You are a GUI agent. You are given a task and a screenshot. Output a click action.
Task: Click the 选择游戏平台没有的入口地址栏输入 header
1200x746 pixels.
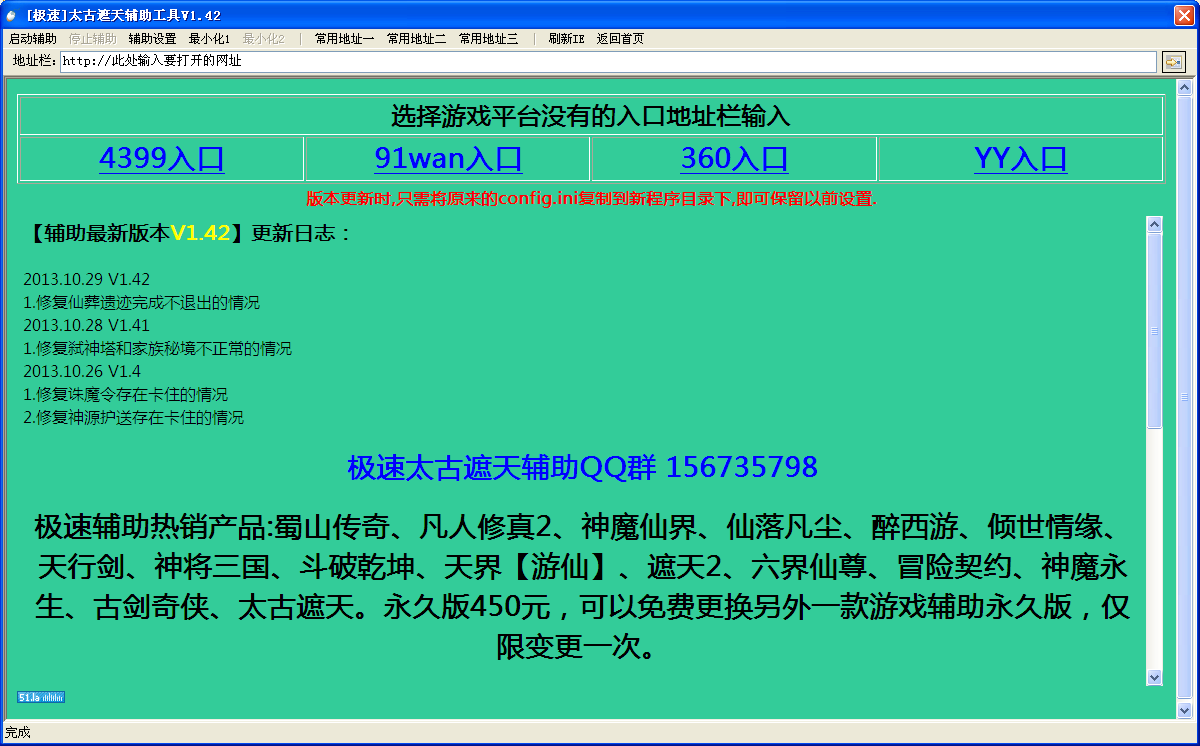(590, 116)
